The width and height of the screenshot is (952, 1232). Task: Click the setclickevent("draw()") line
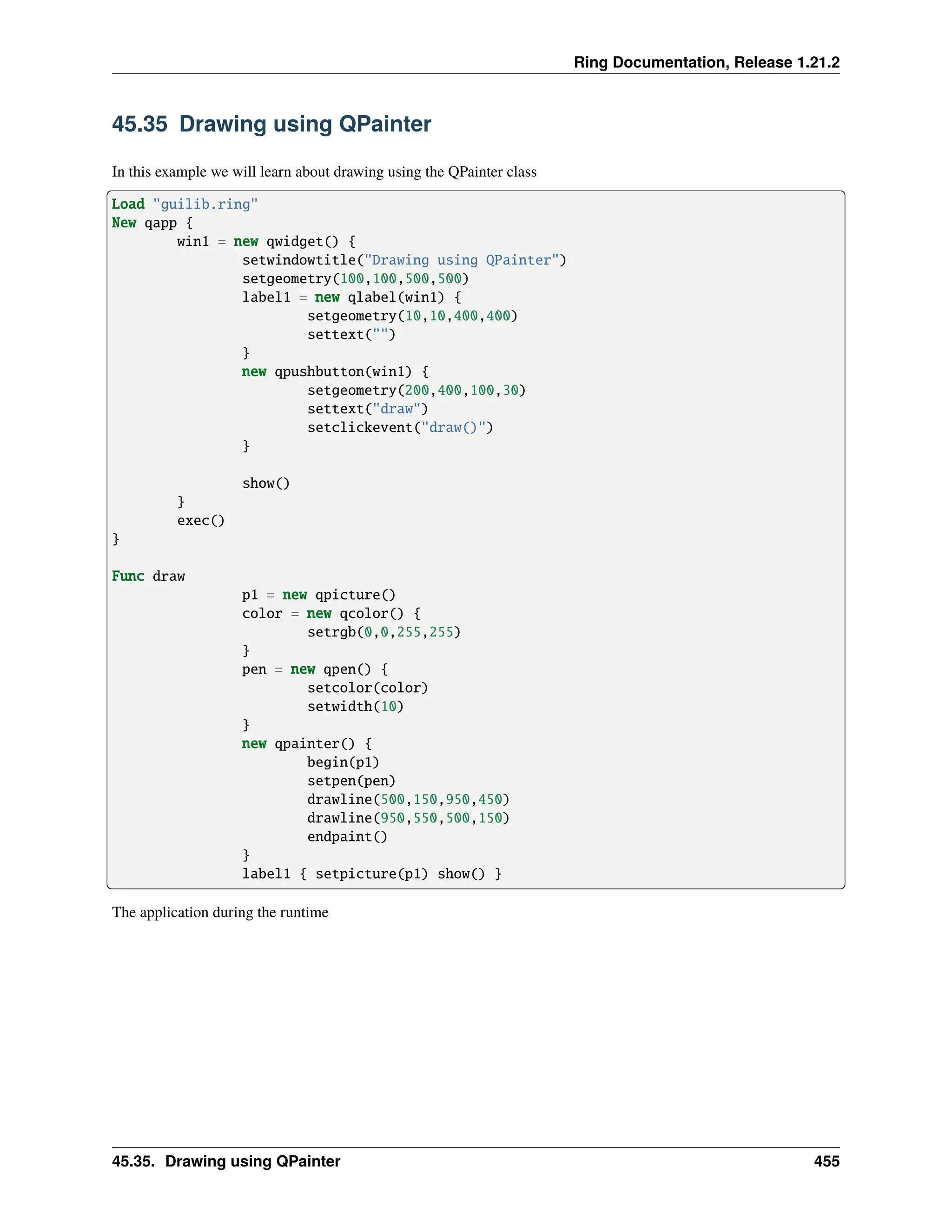(x=400, y=428)
